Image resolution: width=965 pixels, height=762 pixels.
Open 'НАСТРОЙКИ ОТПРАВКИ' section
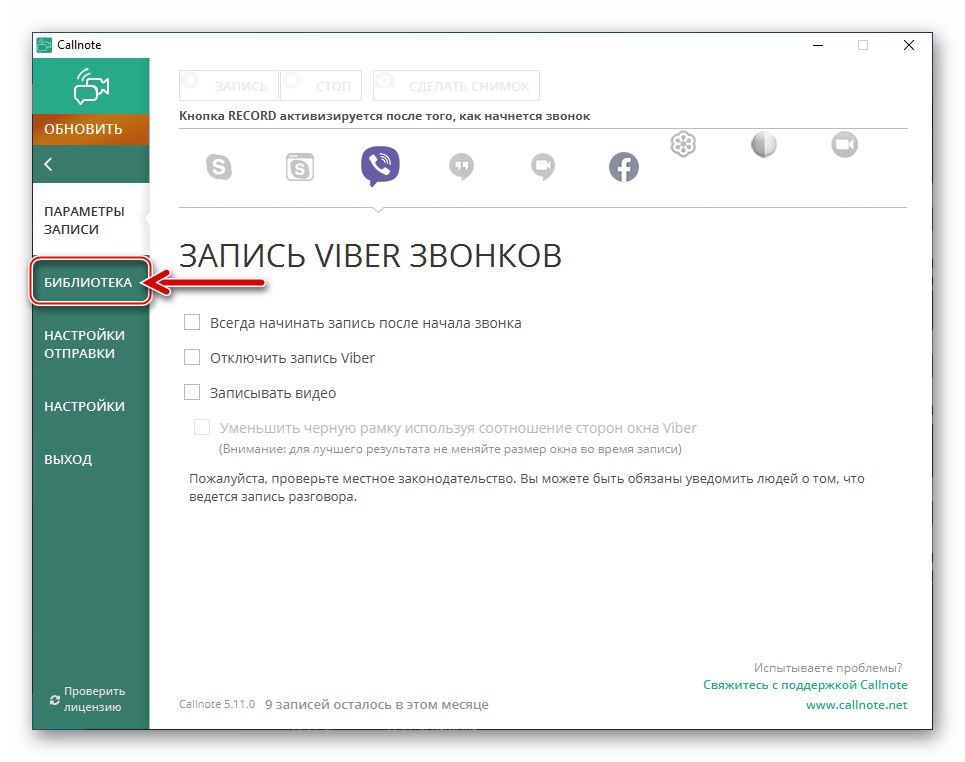click(90, 344)
